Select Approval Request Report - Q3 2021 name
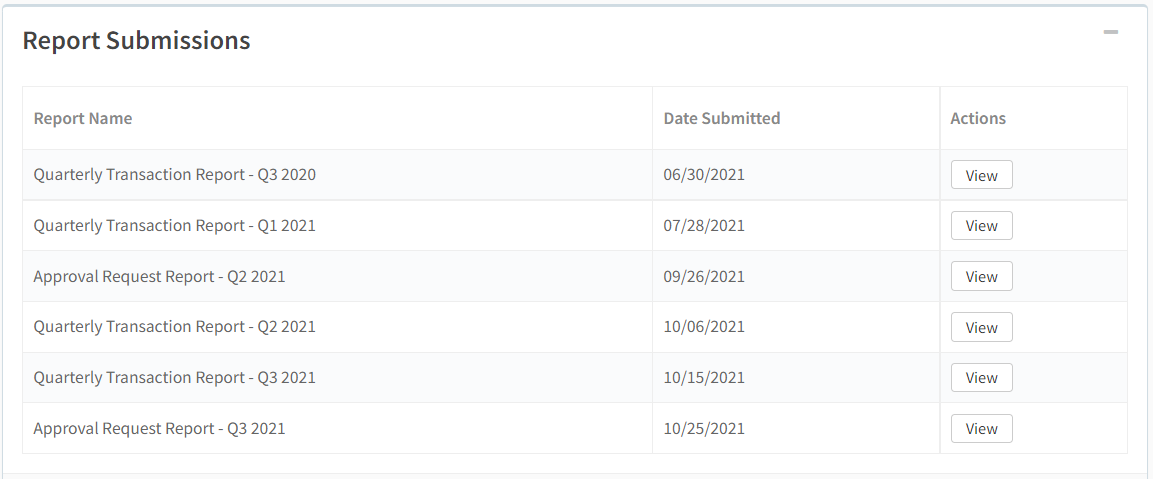Viewport: 1153px width, 479px height. point(160,428)
